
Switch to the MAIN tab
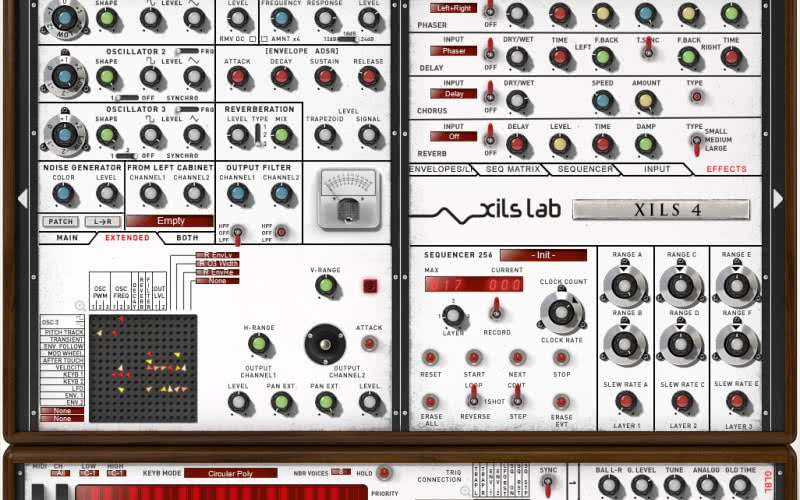(67, 238)
